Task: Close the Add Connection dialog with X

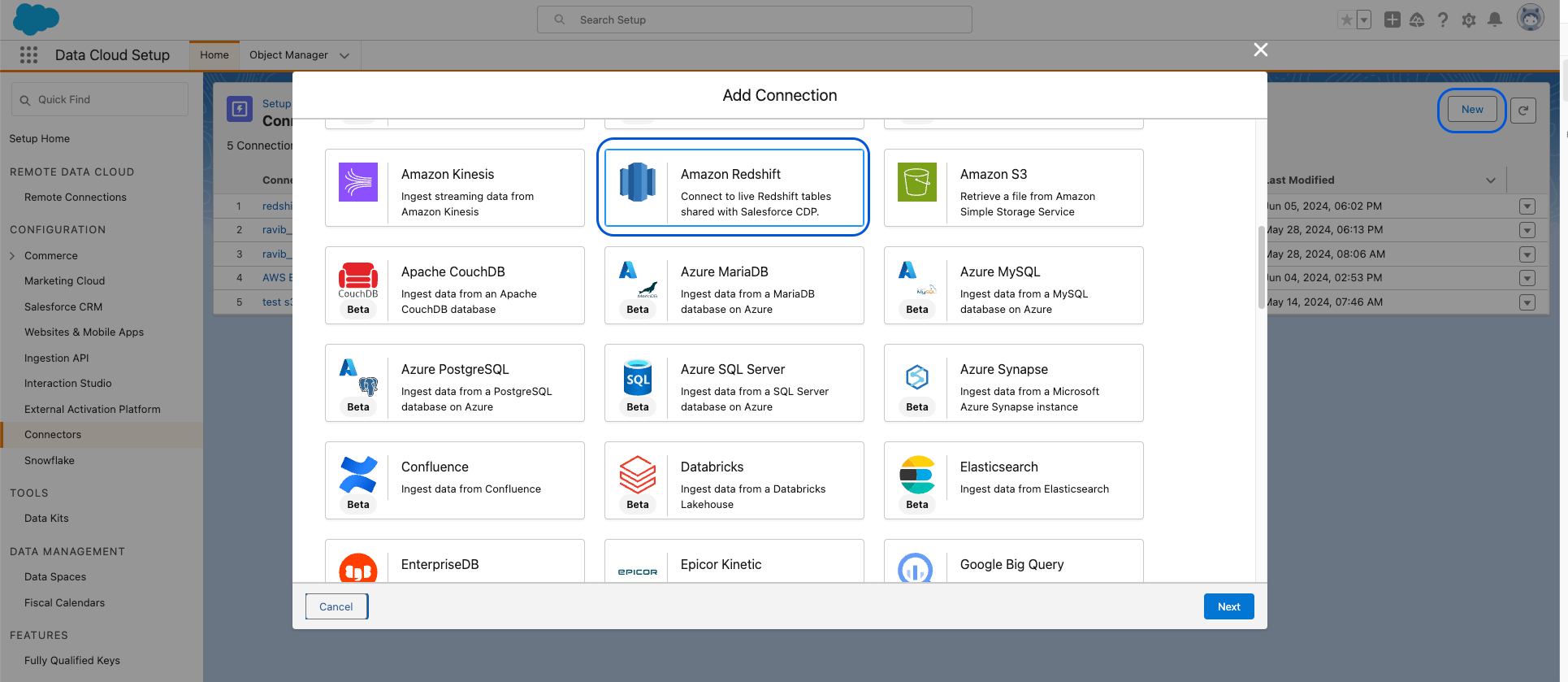Action: [1261, 50]
